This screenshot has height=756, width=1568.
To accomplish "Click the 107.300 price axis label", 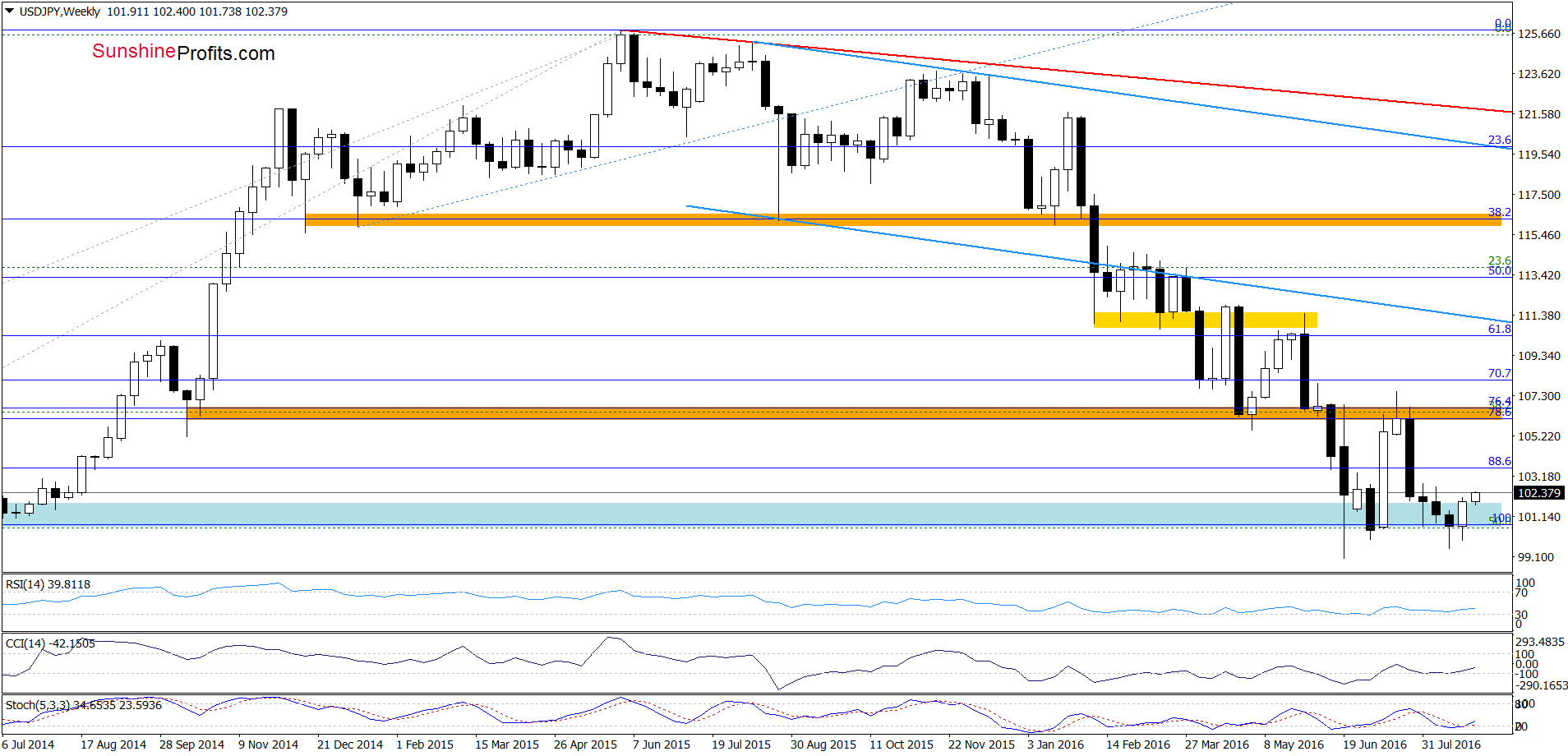I will pyautogui.click(x=1539, y=396).
